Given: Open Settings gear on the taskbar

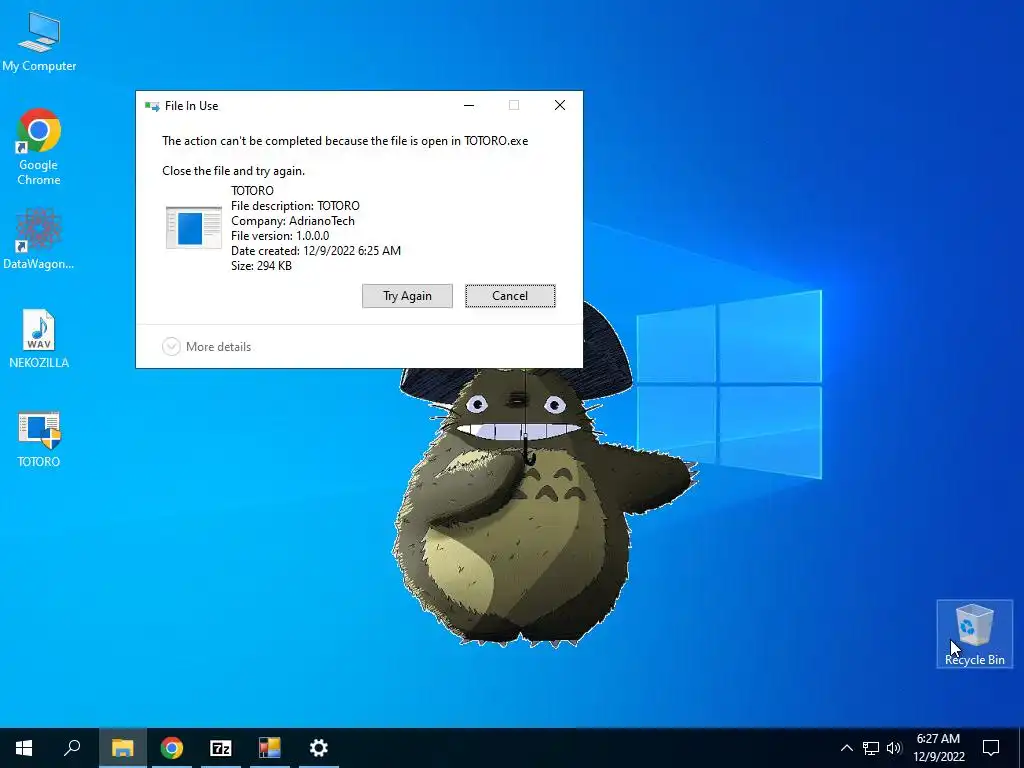Looking at the screenshot, I should [x=319, y=748].
